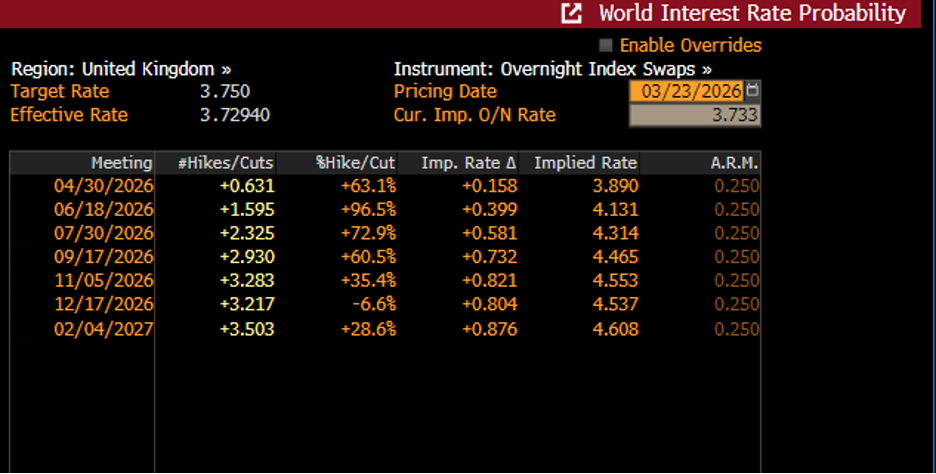Click the pop-out icon beside World Interest Rate Probability
Screen dimensions: 936x474
point(572,14)
